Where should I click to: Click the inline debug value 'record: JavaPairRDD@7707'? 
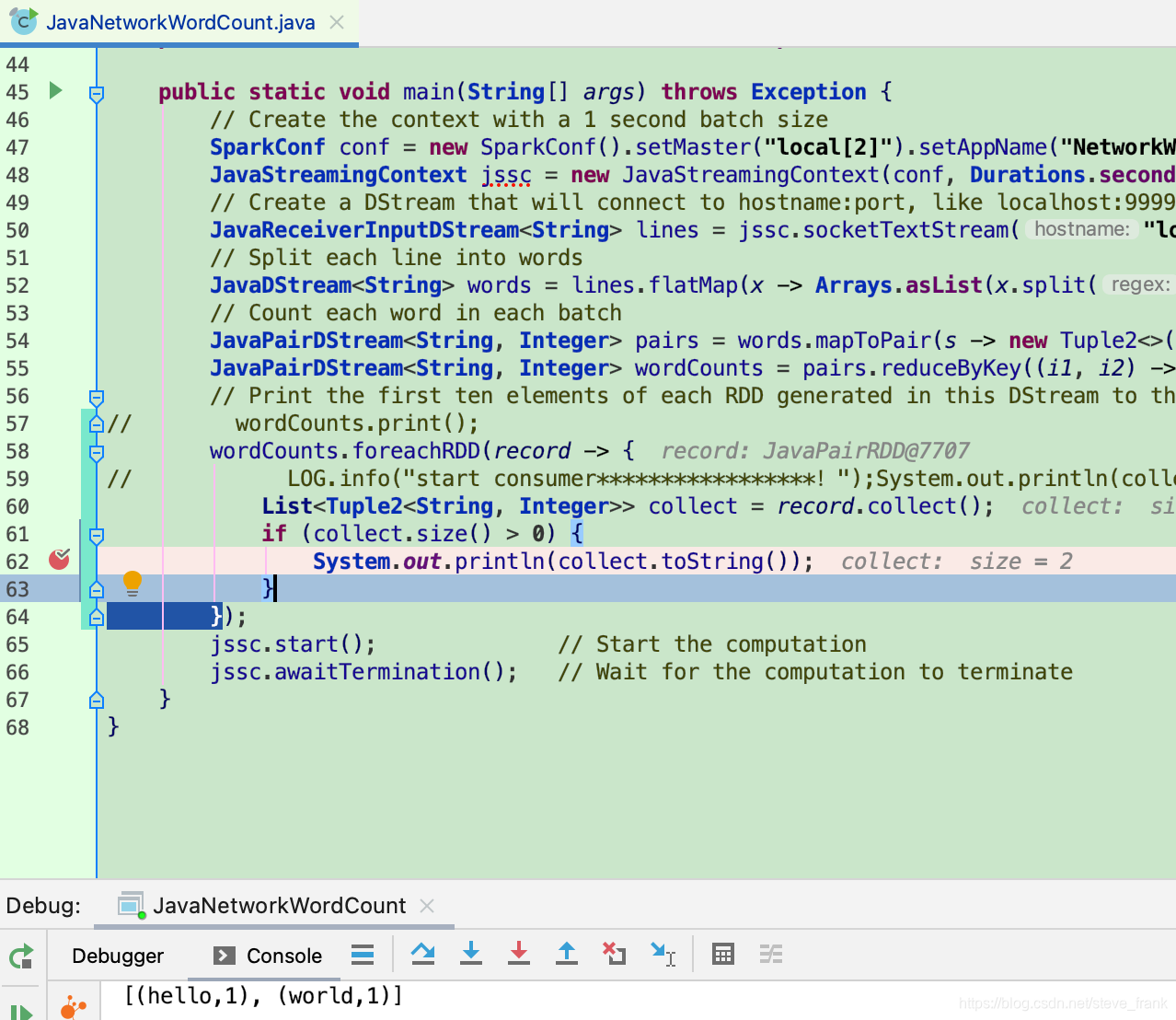tap(815, 451)
